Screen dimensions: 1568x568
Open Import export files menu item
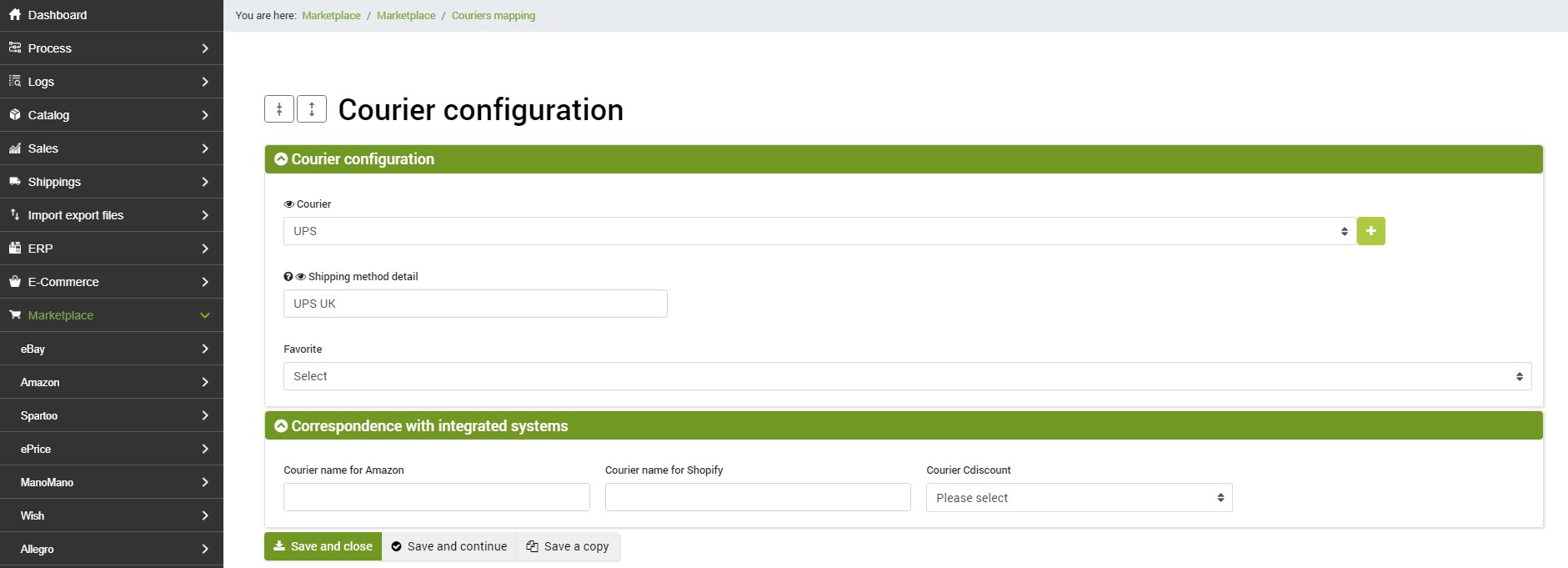(x=112, y=215)
